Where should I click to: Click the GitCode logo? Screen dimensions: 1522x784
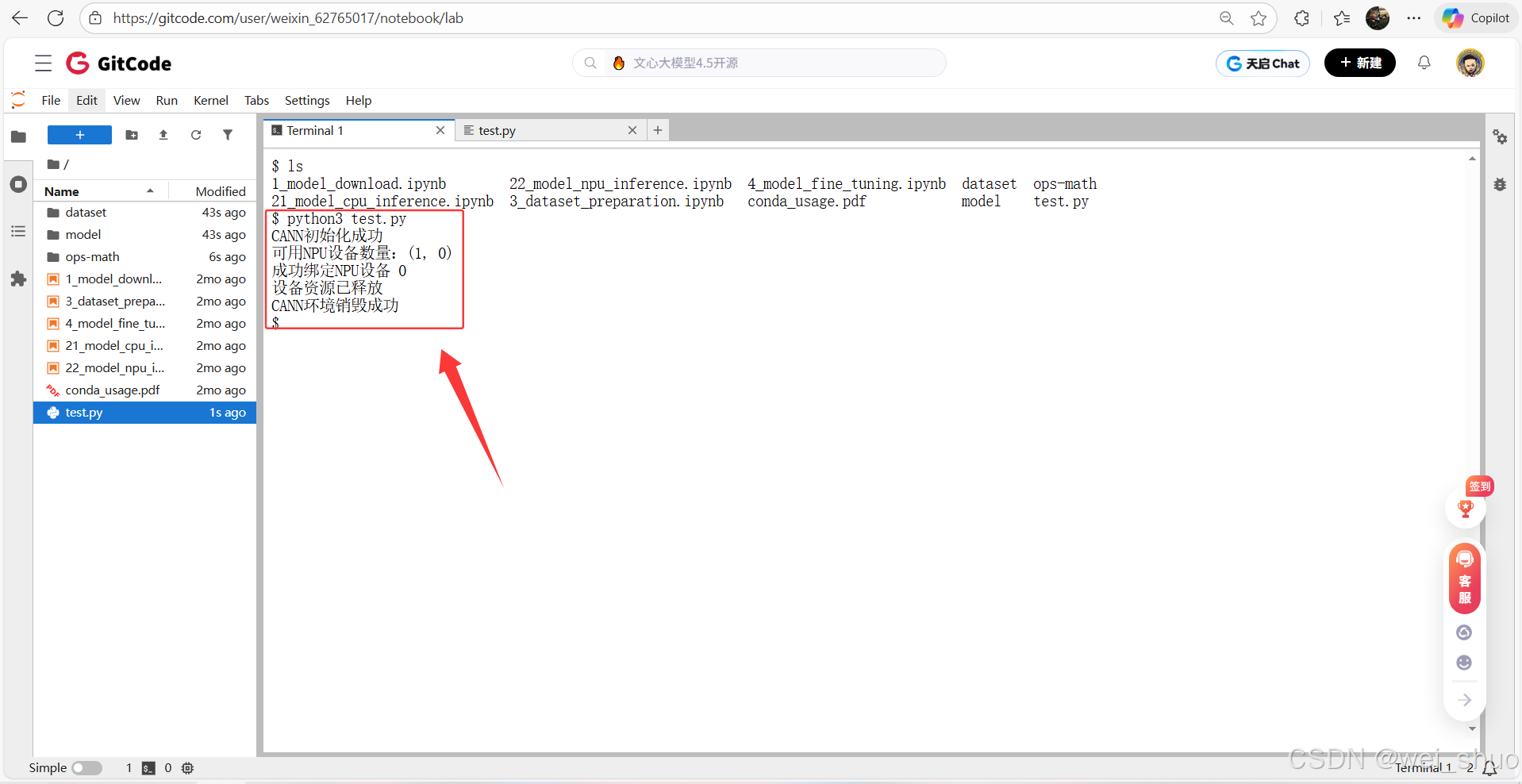tap(119, 63)
